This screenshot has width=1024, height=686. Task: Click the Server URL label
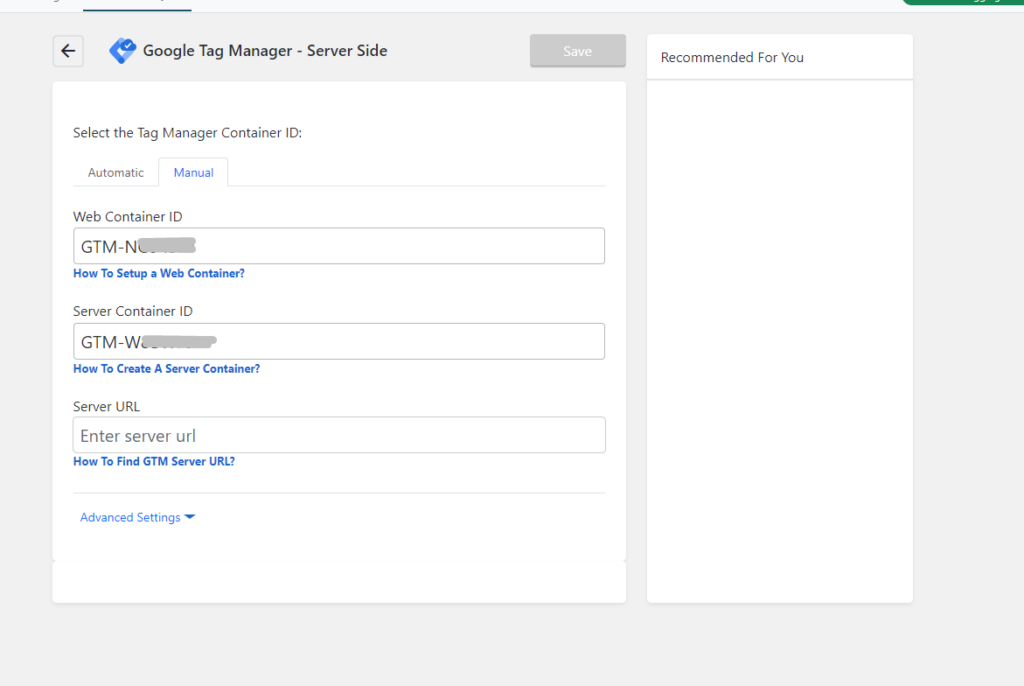pos(106,406)
